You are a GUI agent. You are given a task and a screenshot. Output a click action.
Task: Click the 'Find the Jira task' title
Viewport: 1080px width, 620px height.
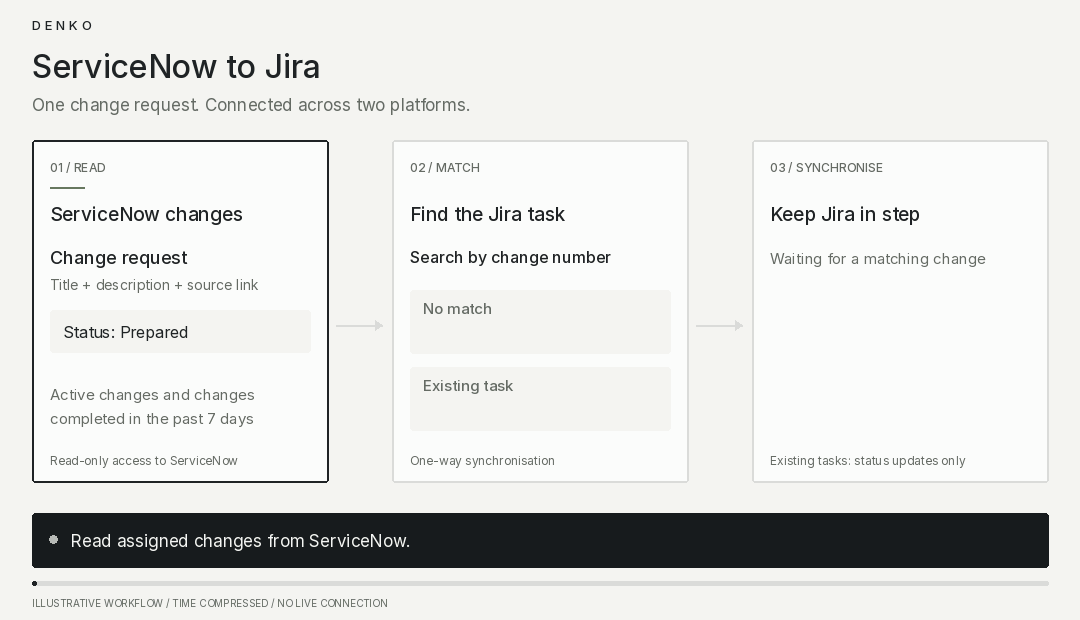(x=487, y=214)
